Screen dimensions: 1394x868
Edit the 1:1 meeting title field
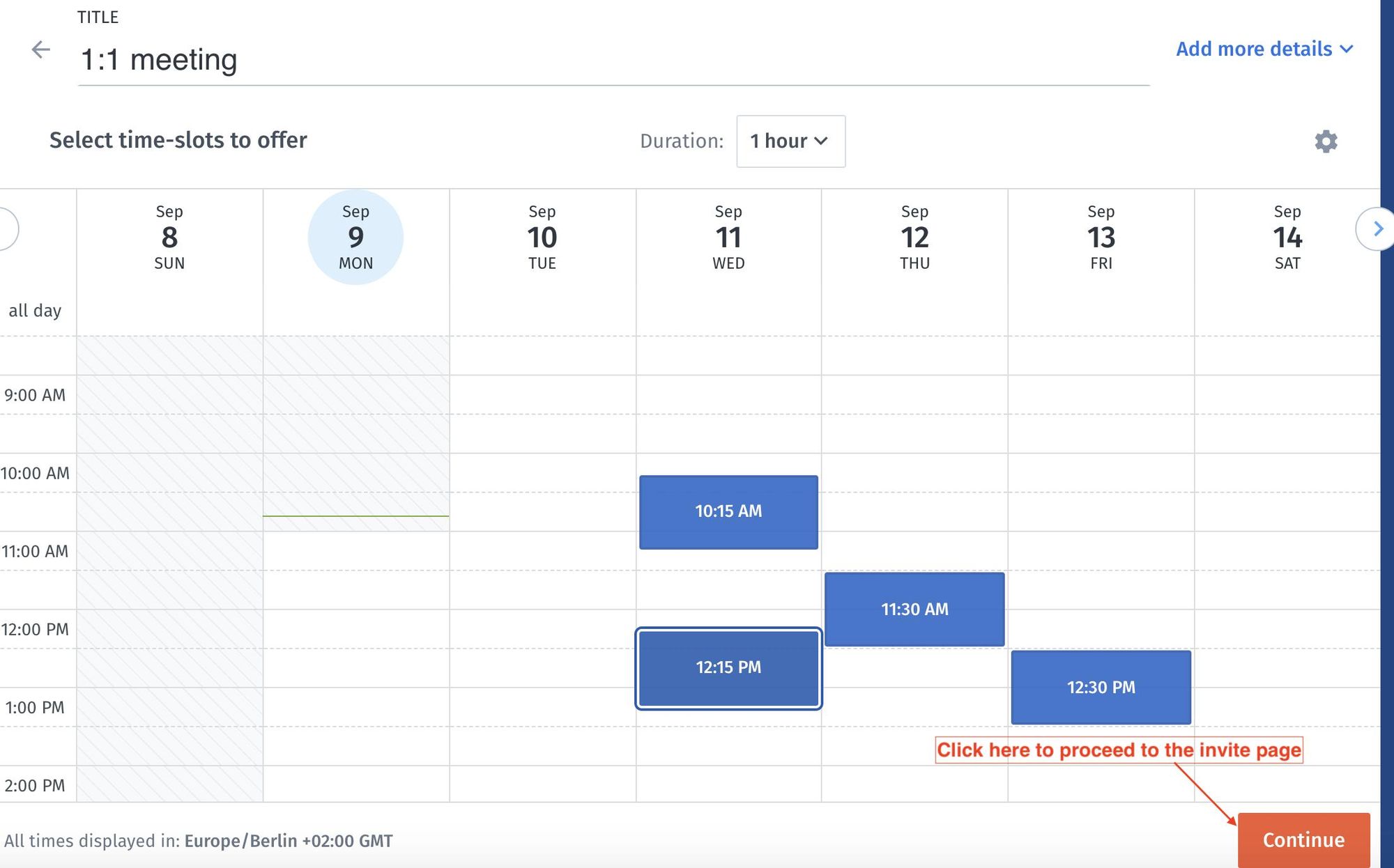click(x=613, y=60)
